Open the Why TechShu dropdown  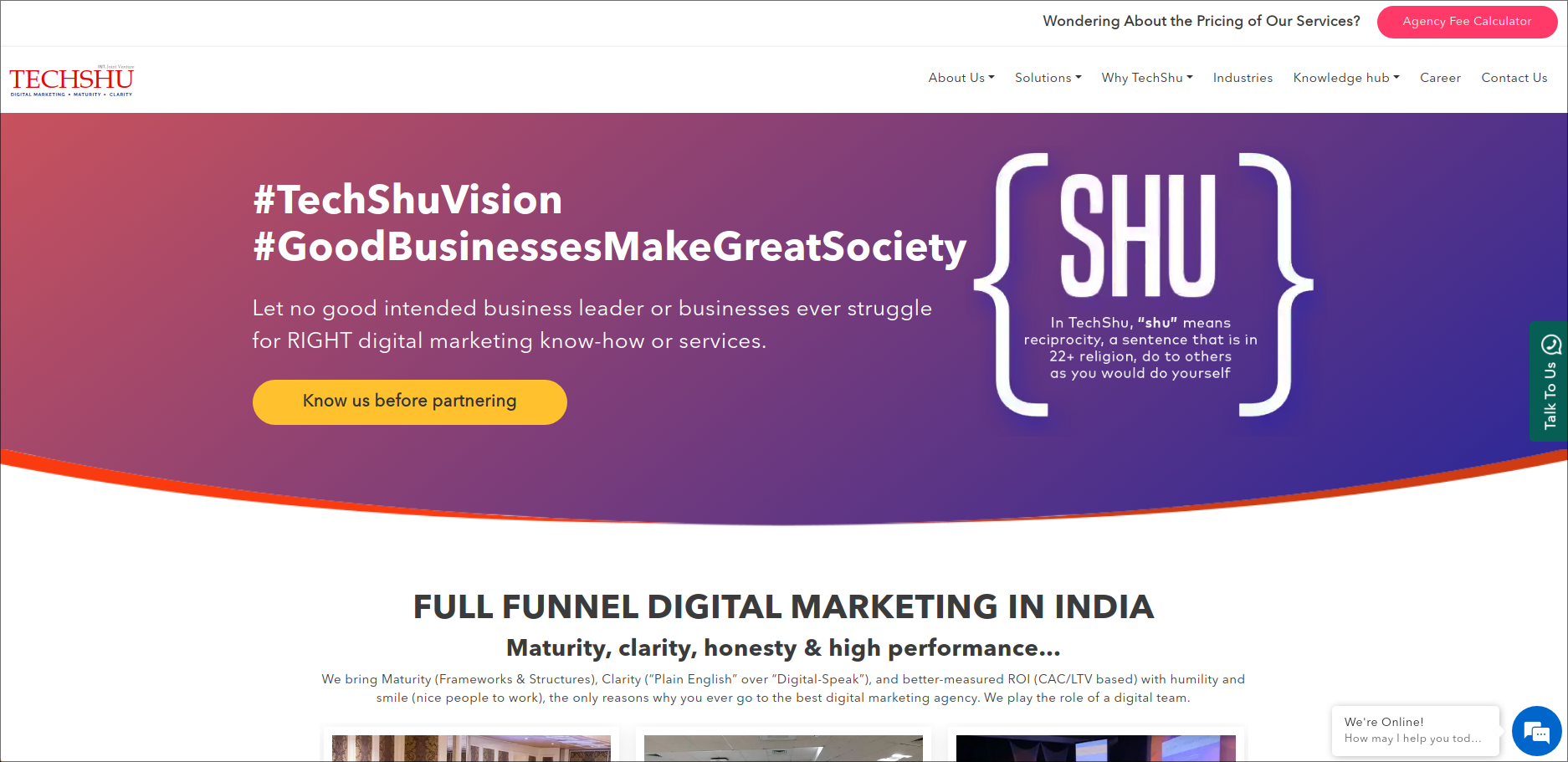point(1147,78)
